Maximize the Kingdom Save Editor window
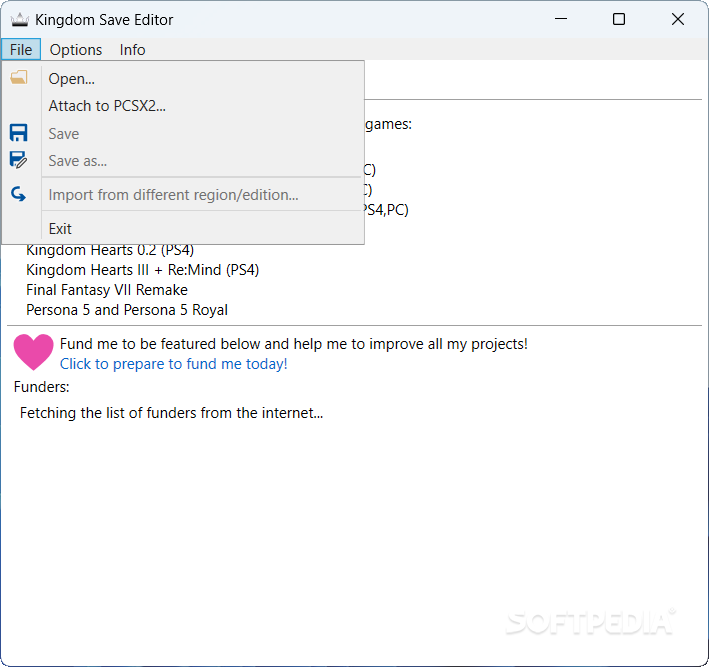 (619, 19)
